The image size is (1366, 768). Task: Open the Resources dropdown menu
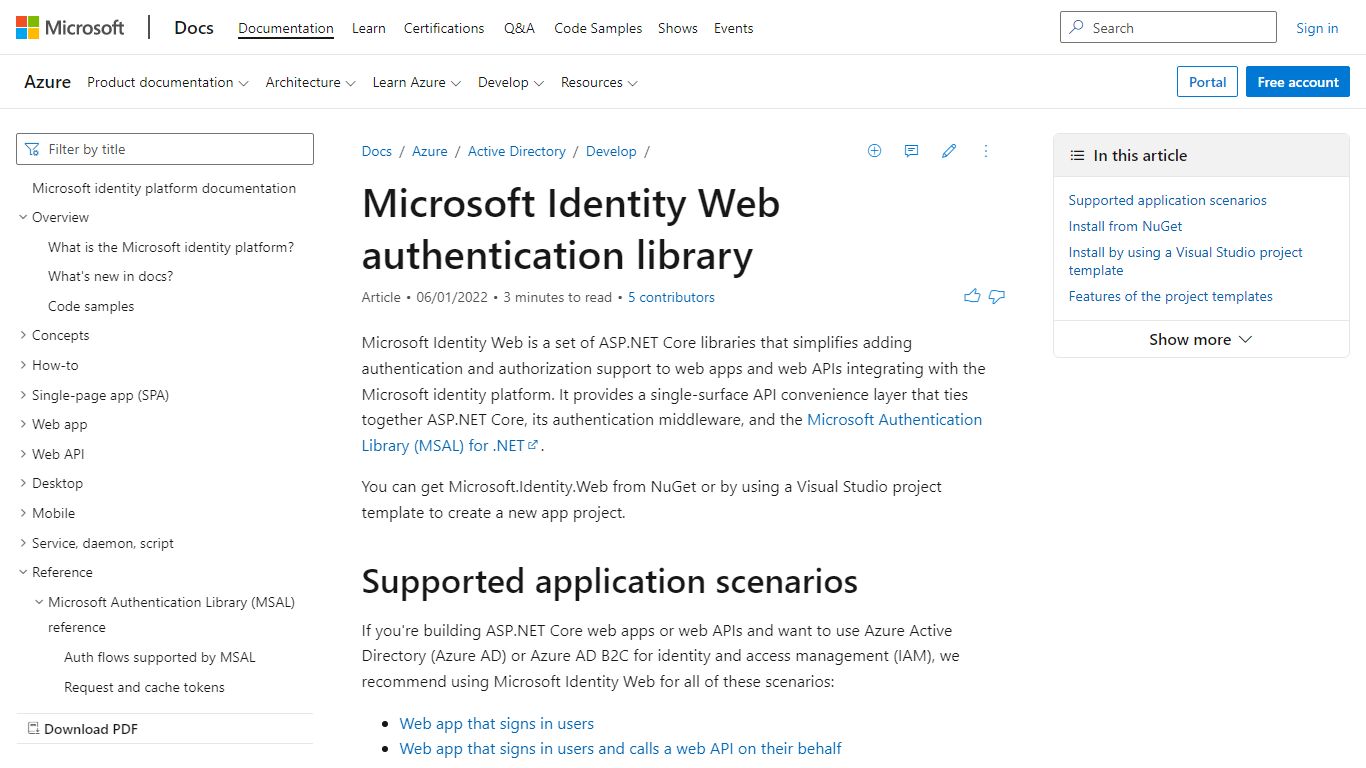click(599, 82)
